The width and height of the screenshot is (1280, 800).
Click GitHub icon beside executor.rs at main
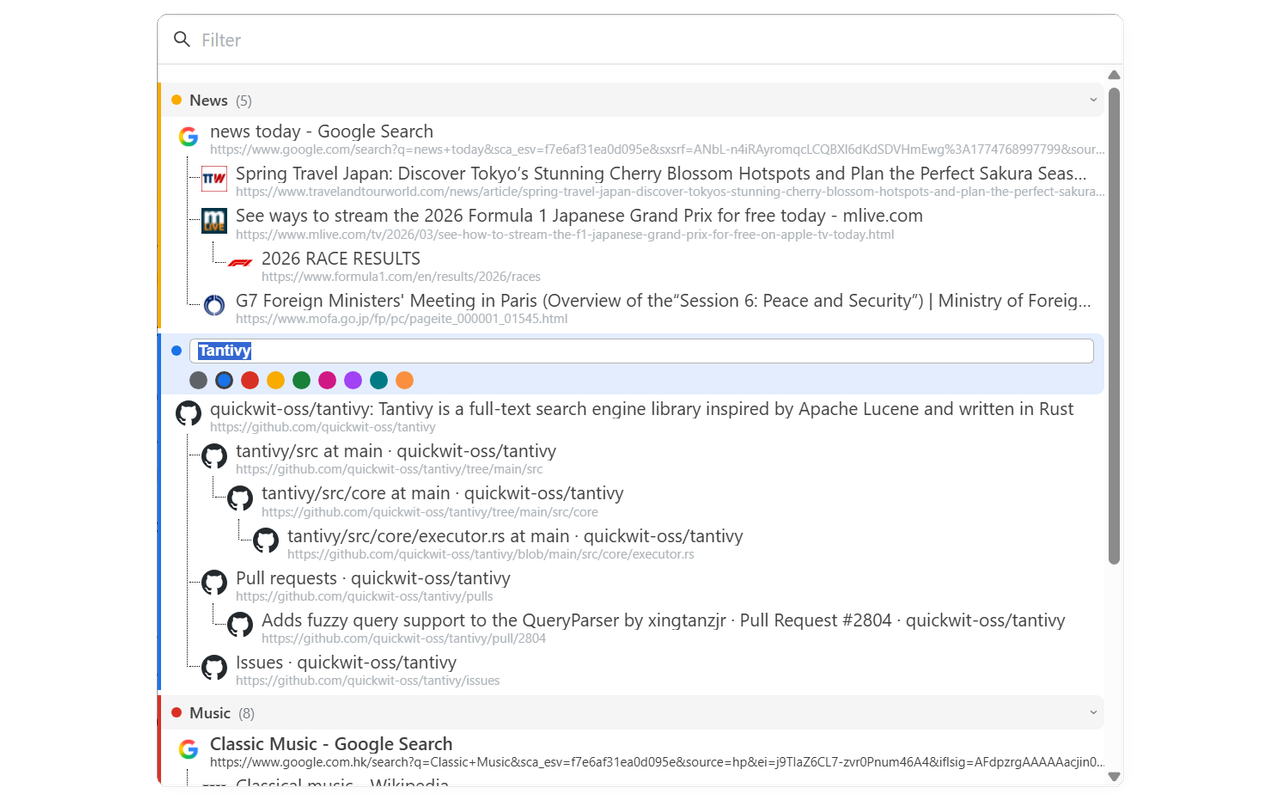(265, 540)
